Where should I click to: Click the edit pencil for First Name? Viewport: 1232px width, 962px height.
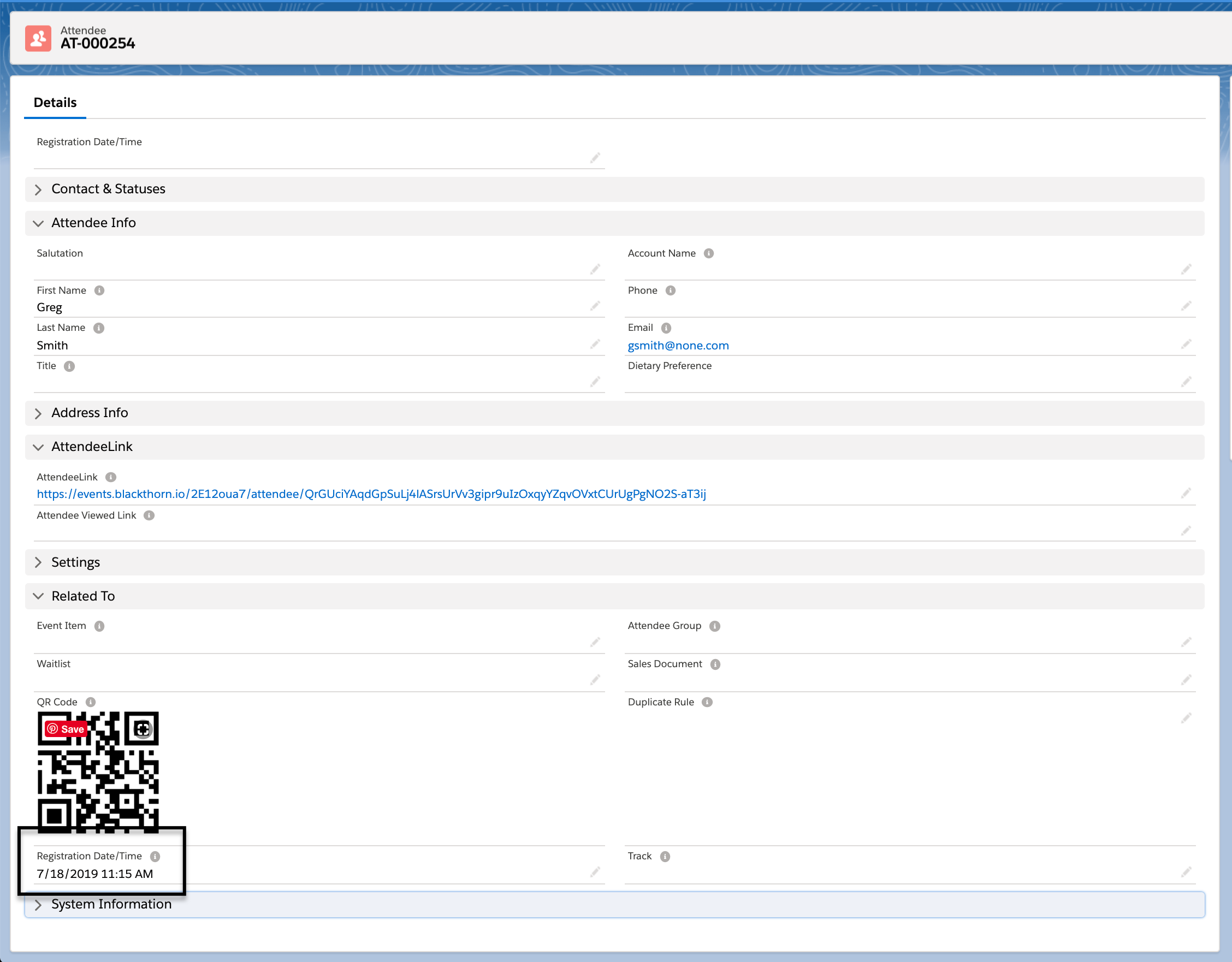pyautogui.click(x=595, y=306)
